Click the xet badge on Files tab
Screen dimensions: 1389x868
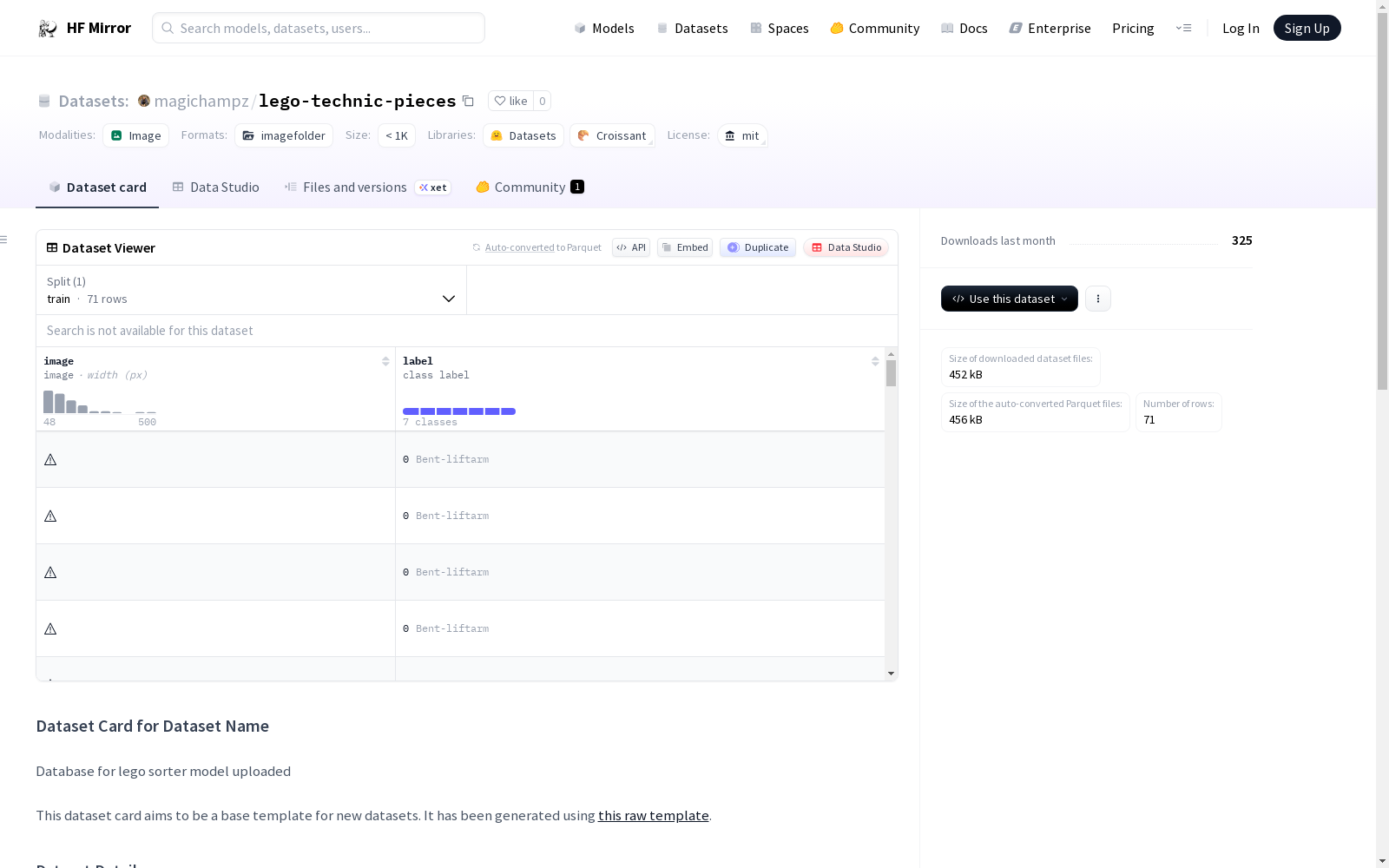coord(433,187)
